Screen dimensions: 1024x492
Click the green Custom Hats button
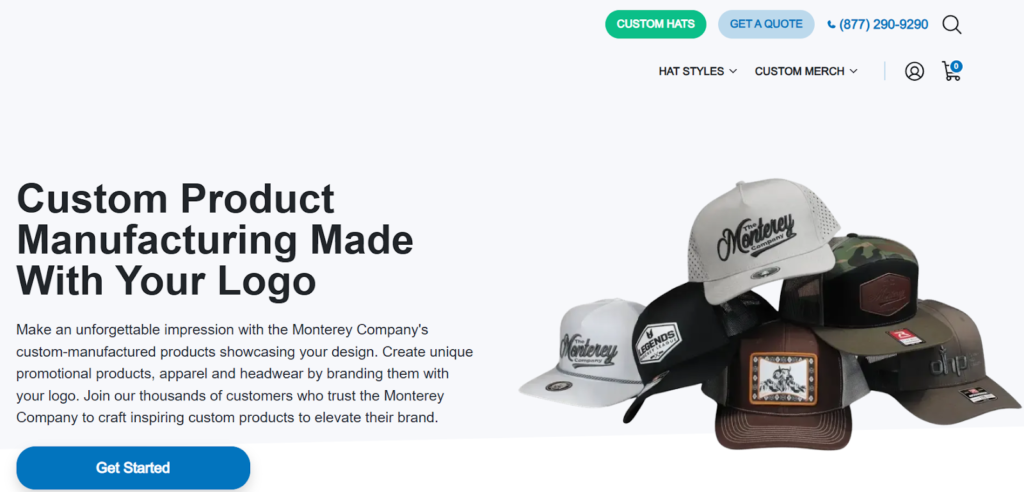(x=655, y=24)
